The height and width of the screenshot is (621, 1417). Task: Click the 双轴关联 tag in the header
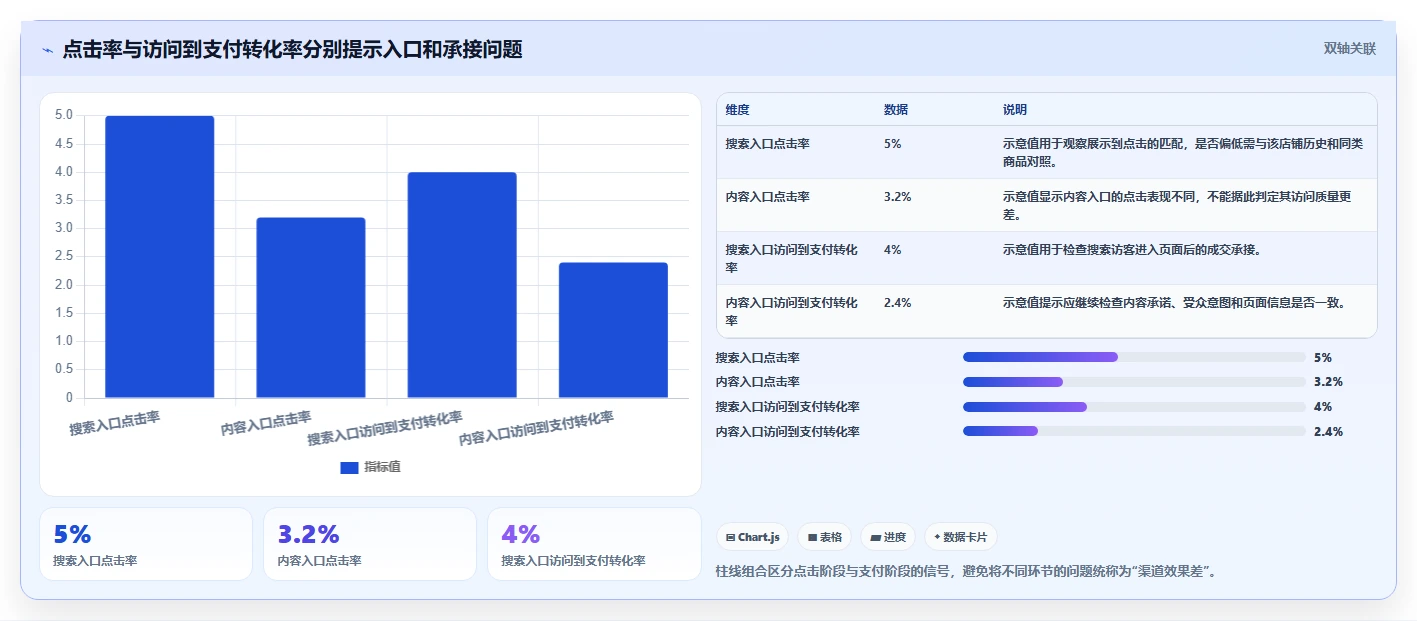click(1350, 48)
